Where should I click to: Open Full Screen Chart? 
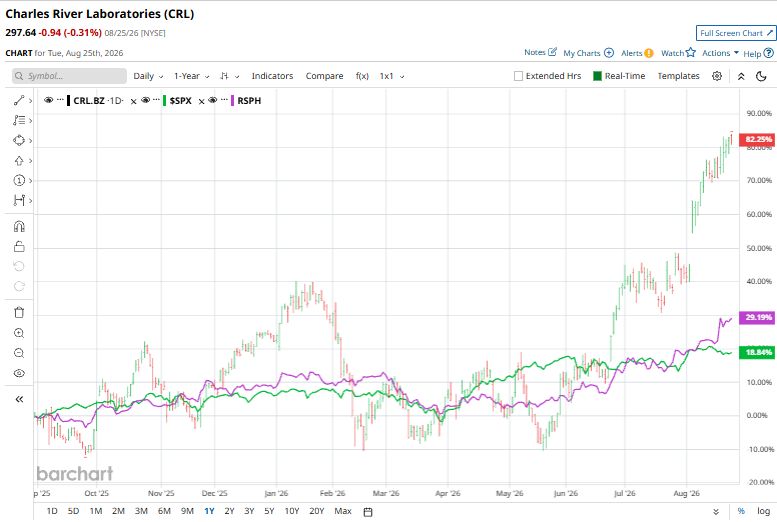(x=735, y=33)
